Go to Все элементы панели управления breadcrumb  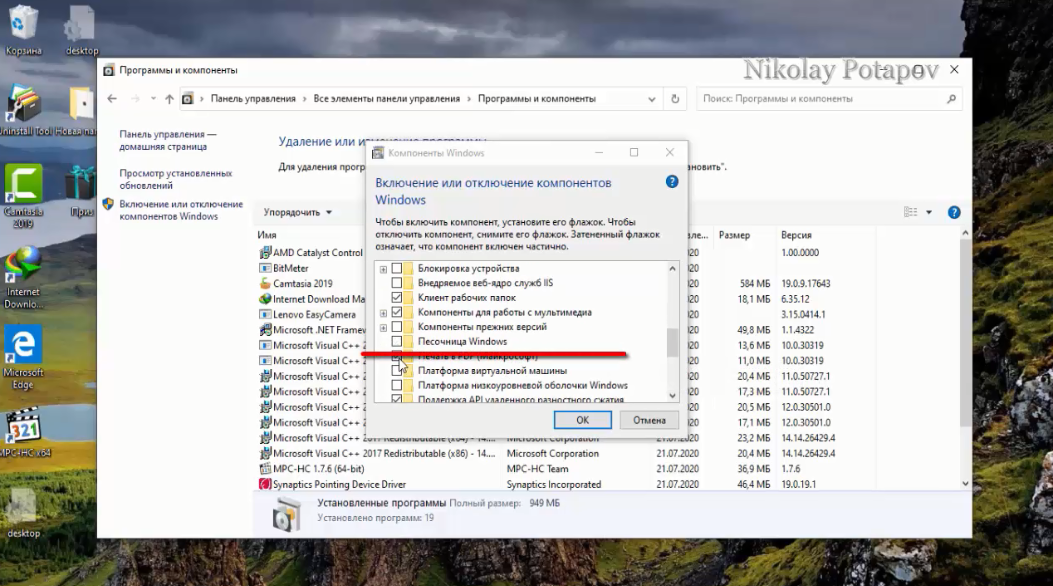[387, 99]
